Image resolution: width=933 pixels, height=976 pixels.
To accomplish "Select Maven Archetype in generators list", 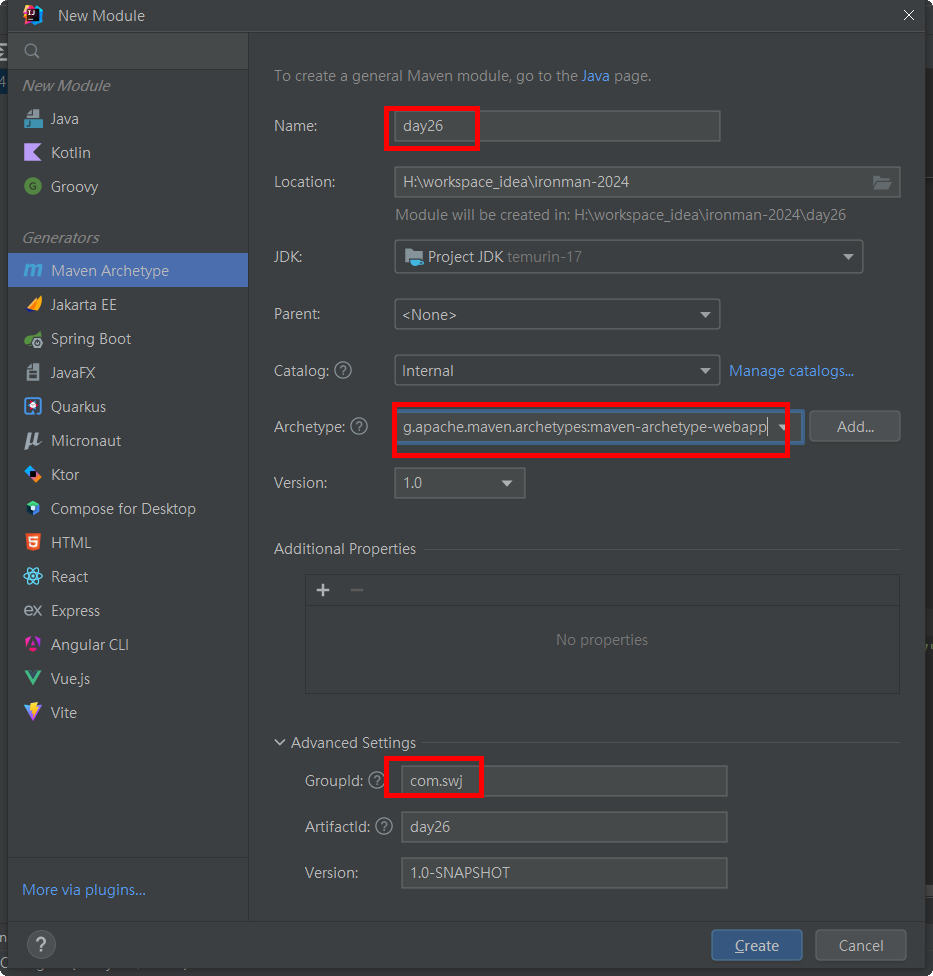I will 128,270.
